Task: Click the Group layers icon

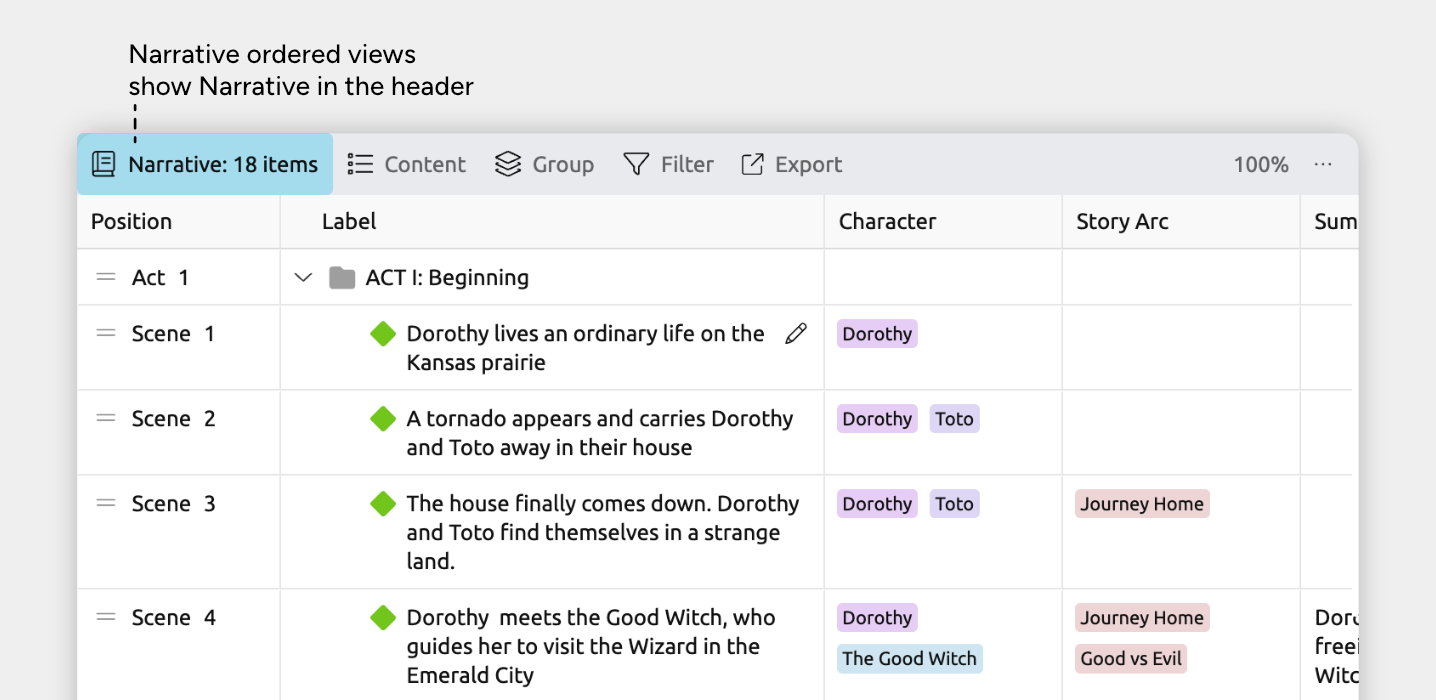Action: 508,164
